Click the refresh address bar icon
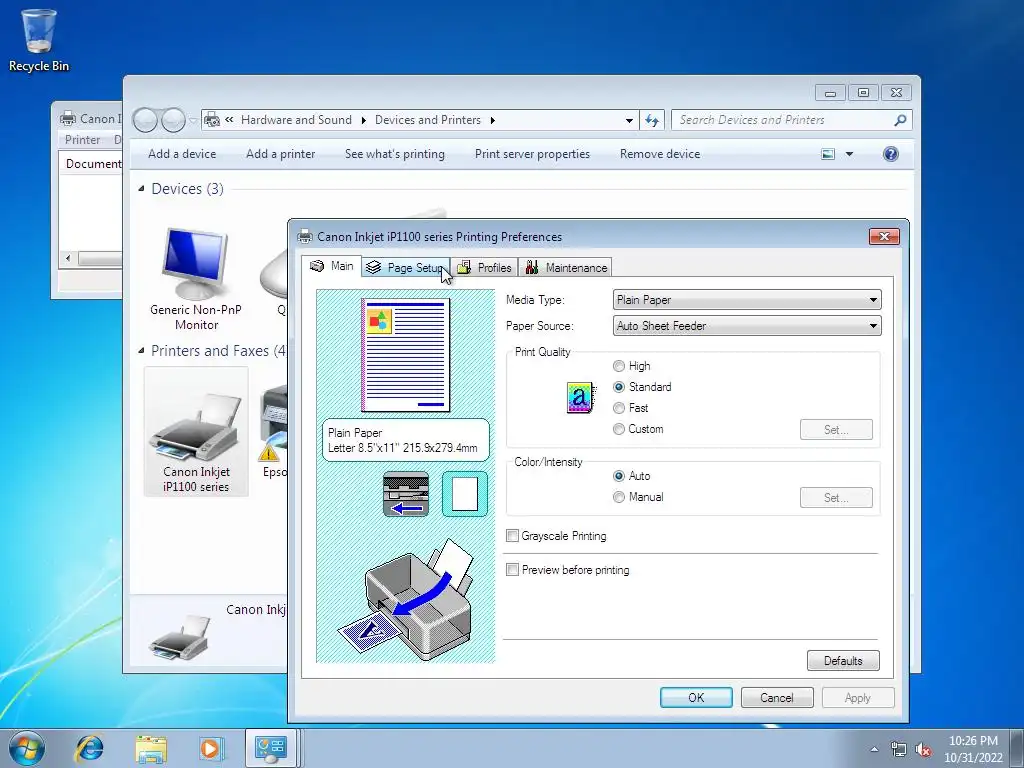Screen dimensions: 1024x768 (x=652, y=120)
